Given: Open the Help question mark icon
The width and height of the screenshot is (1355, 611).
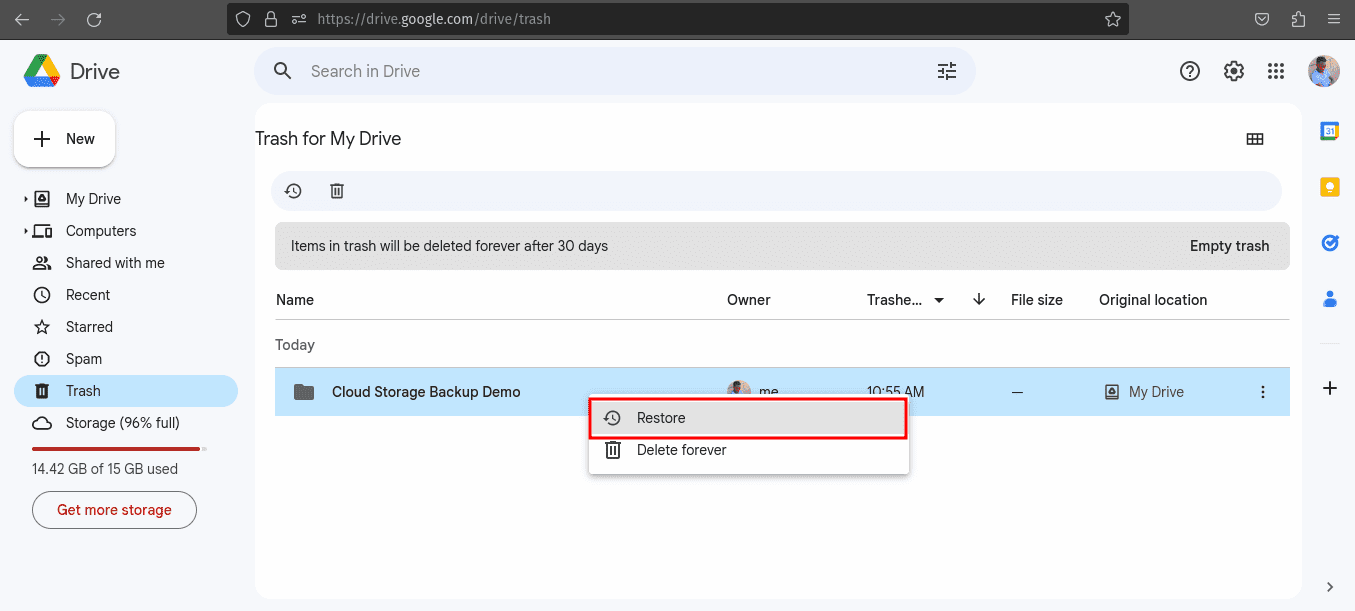Looking at the screenshot, I should click(1190, 71).
